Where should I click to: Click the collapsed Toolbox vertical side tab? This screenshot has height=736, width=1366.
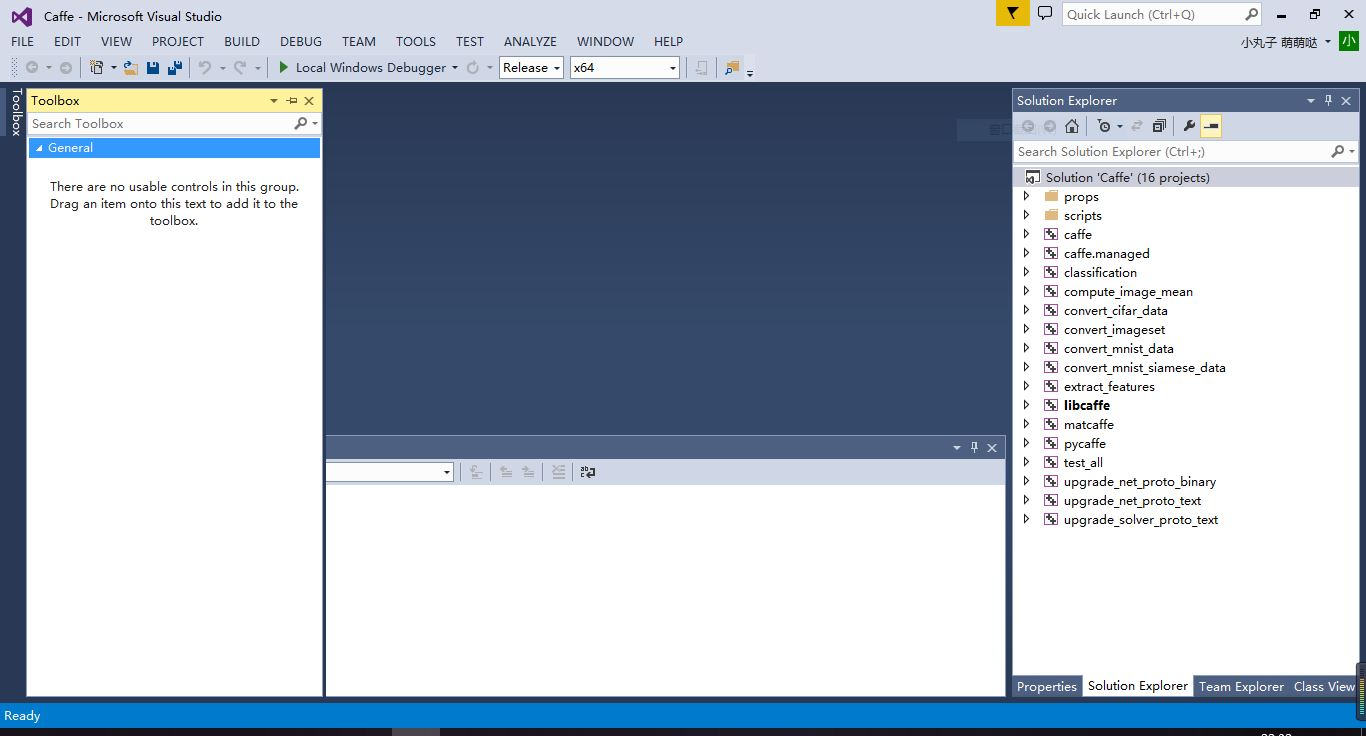[15, 112]
